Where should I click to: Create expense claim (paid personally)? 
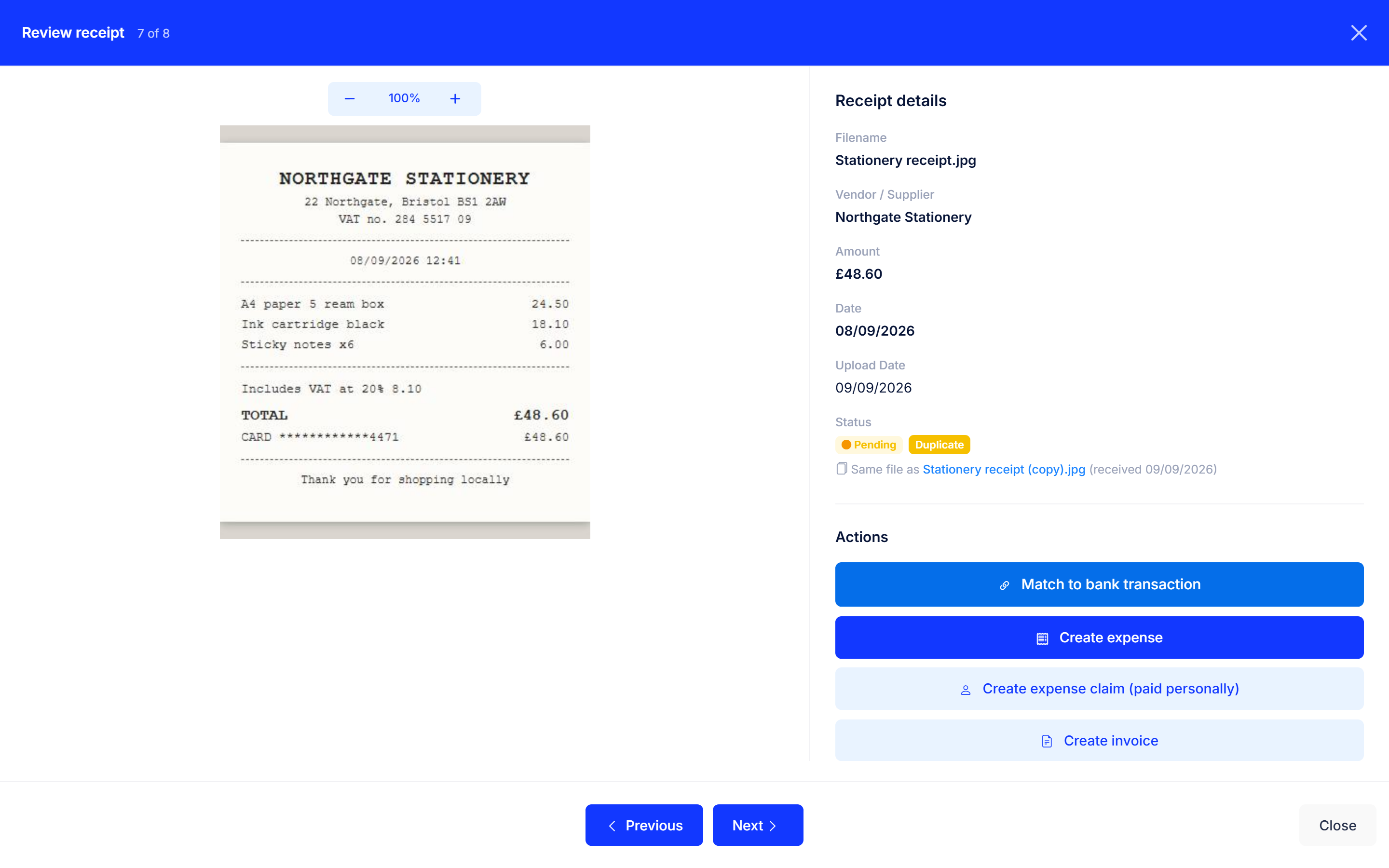pos(1099,688)
